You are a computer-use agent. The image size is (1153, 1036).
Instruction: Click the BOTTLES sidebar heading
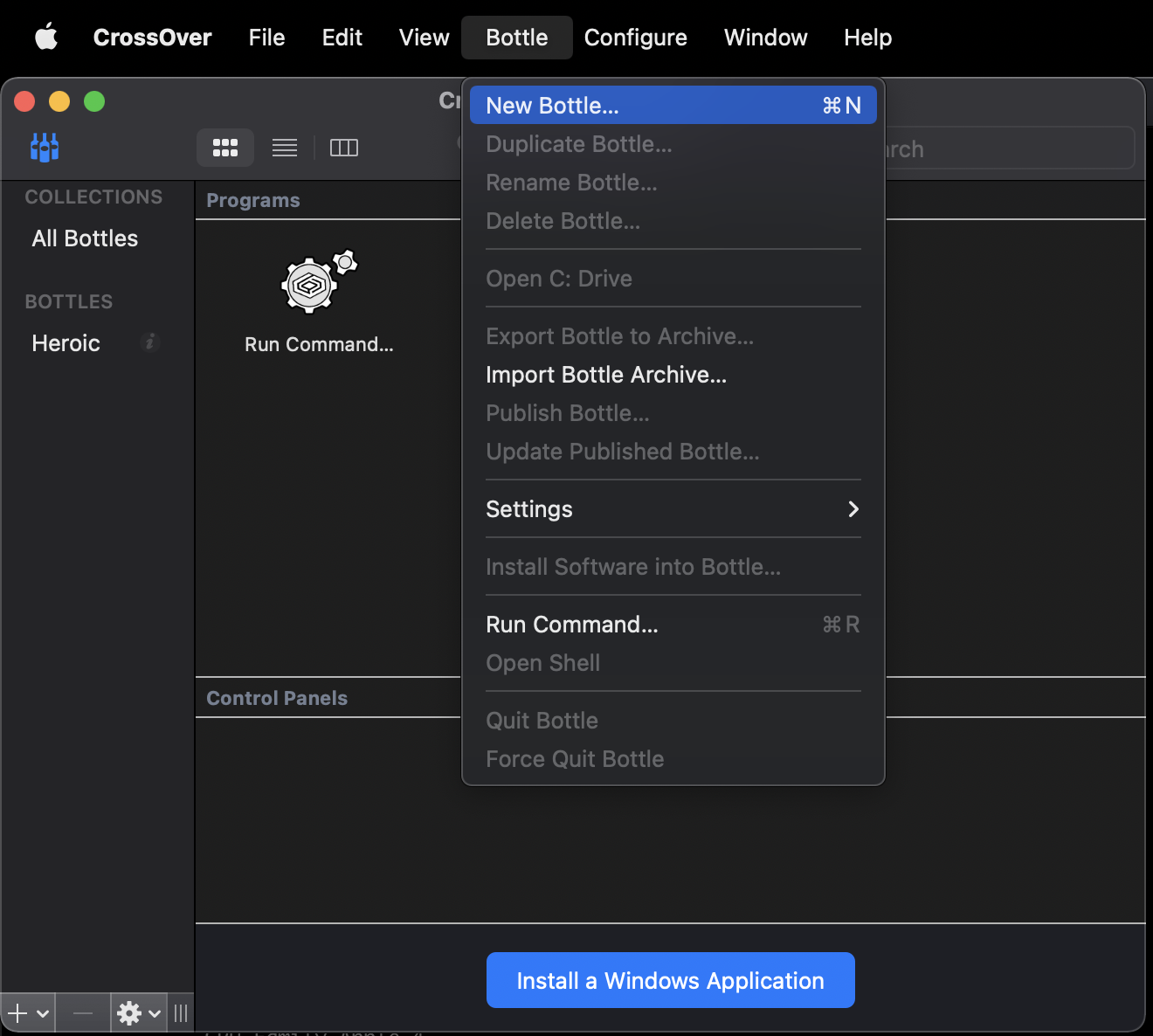[x=69, y=301]
